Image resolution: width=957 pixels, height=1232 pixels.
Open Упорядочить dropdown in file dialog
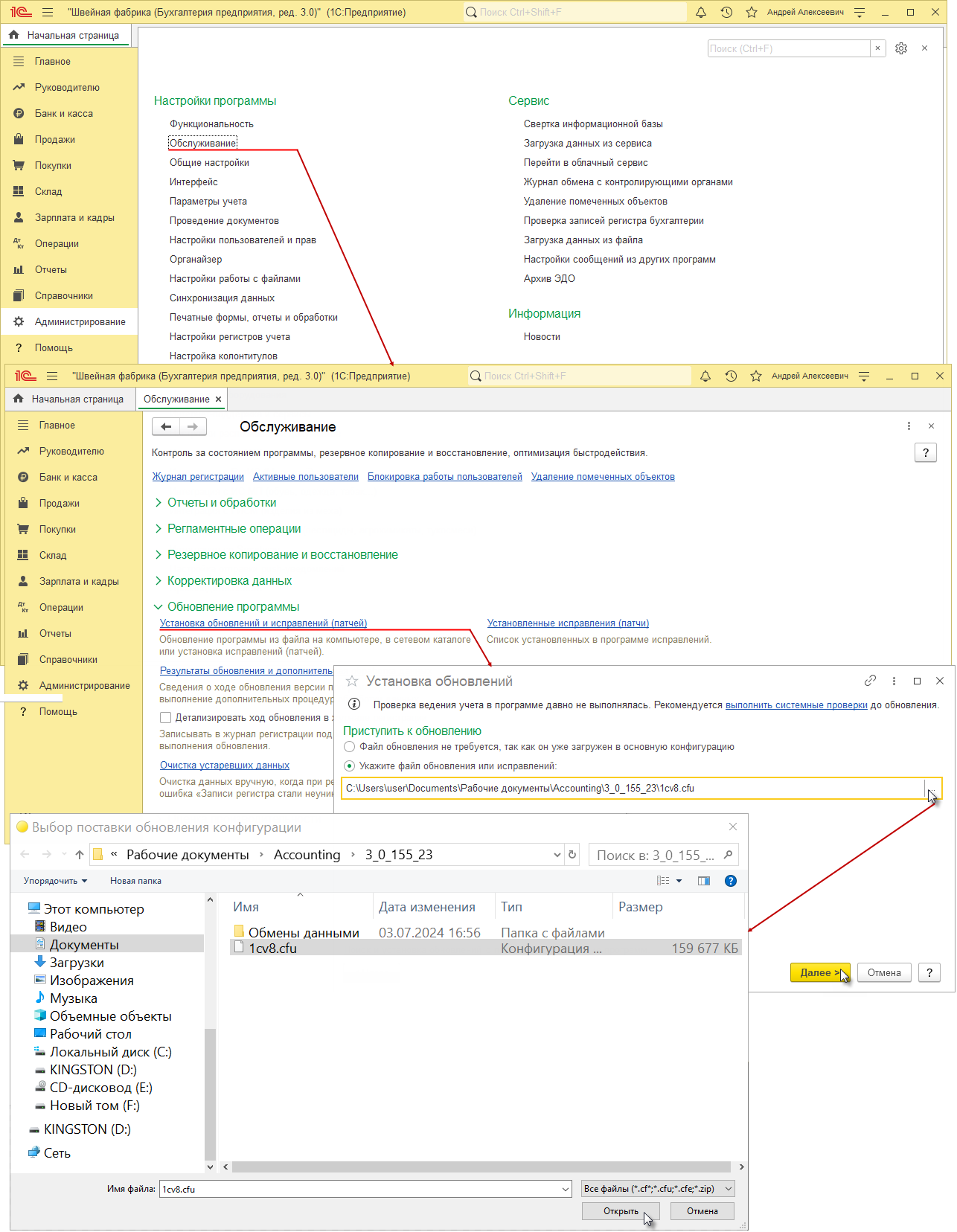coord(55,881)
